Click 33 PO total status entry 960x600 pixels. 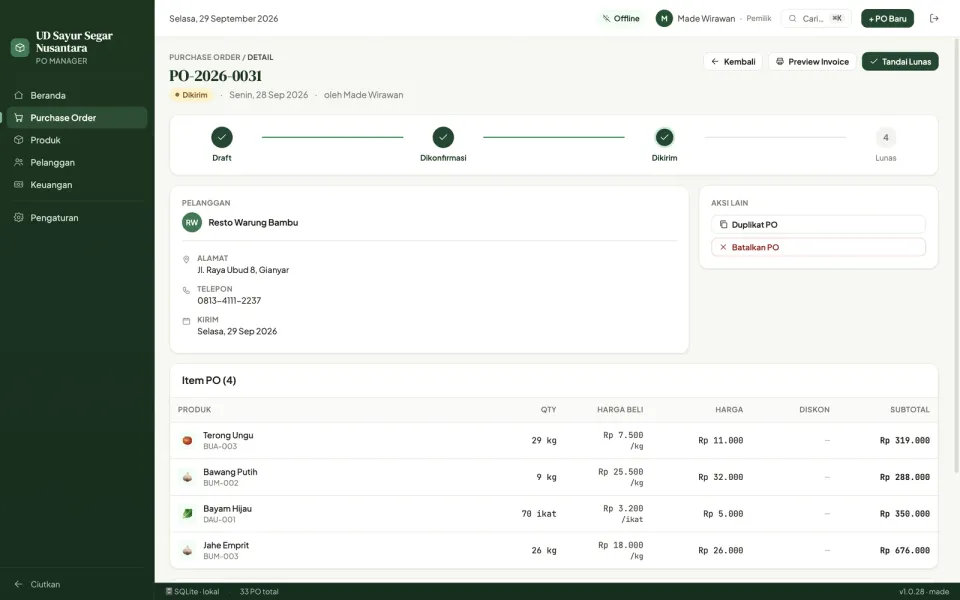[259, 591]
